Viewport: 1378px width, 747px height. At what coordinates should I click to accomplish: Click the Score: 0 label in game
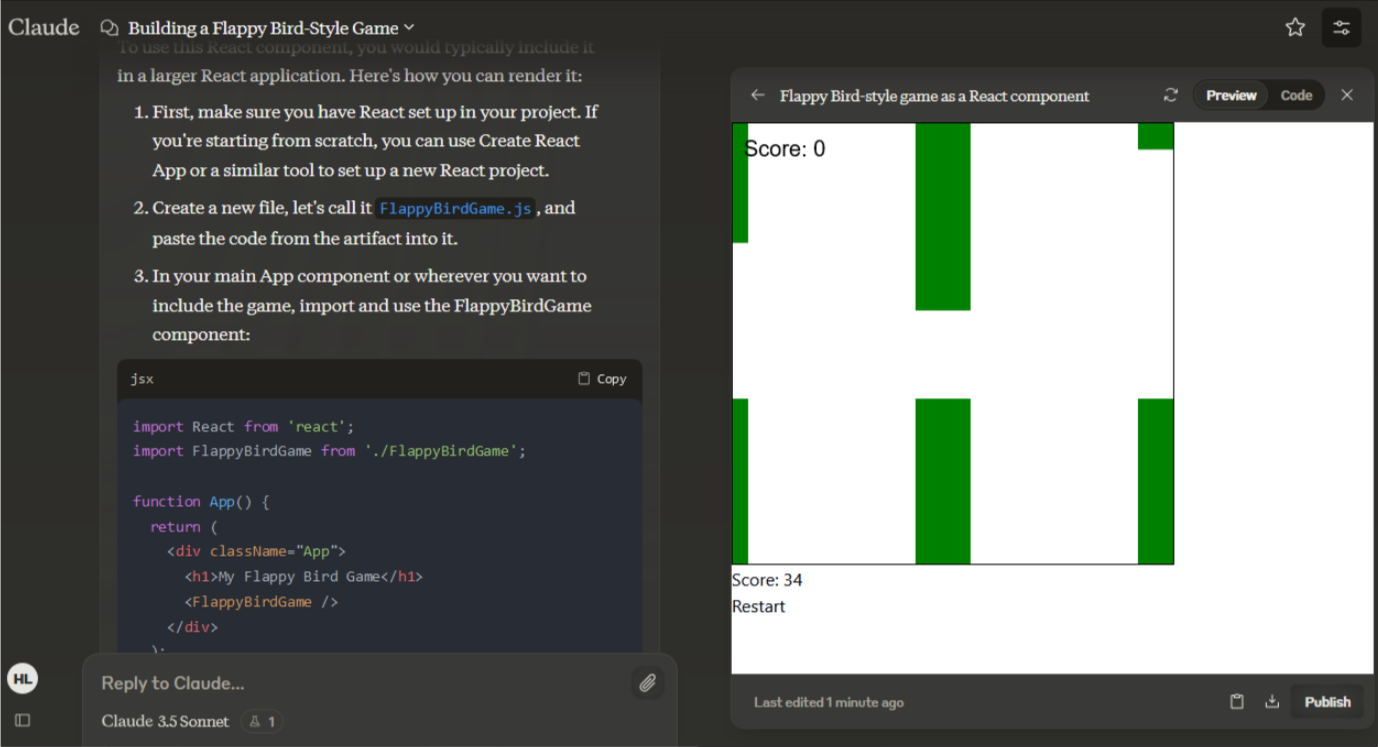(785, 149)
